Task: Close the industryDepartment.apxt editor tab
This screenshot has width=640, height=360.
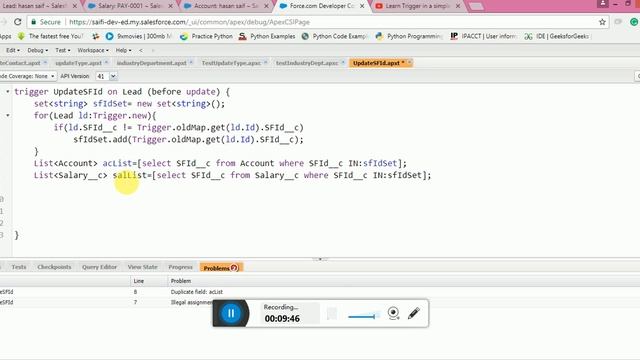Action: pos(191,62)
